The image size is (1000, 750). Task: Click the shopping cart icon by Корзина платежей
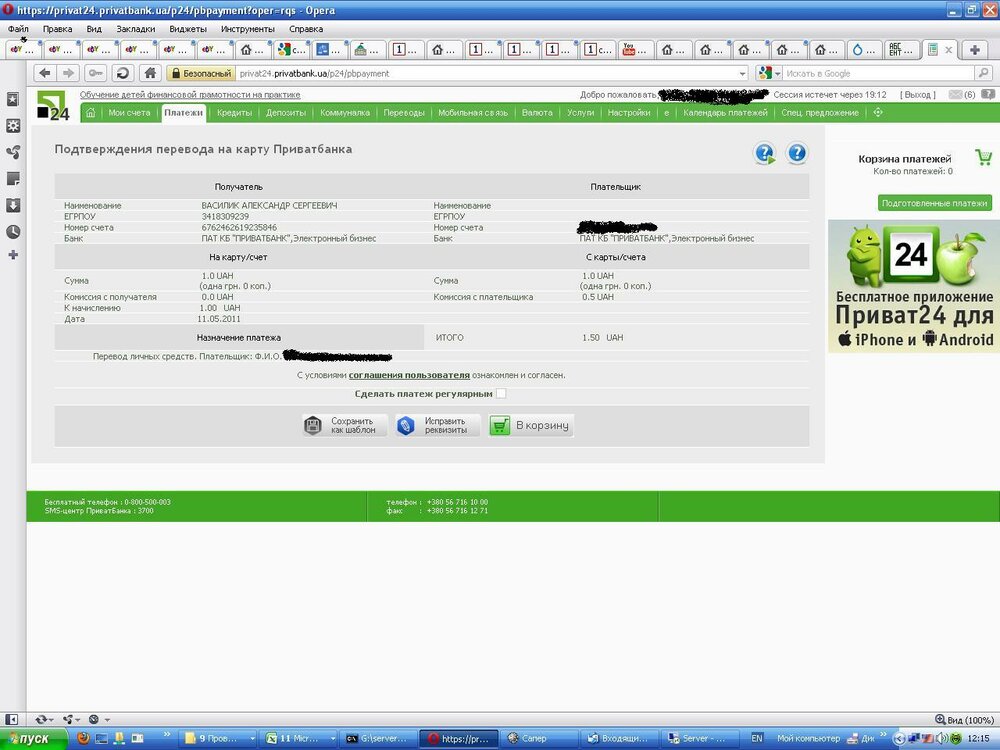pyautogui.click(x=983, y=158)
